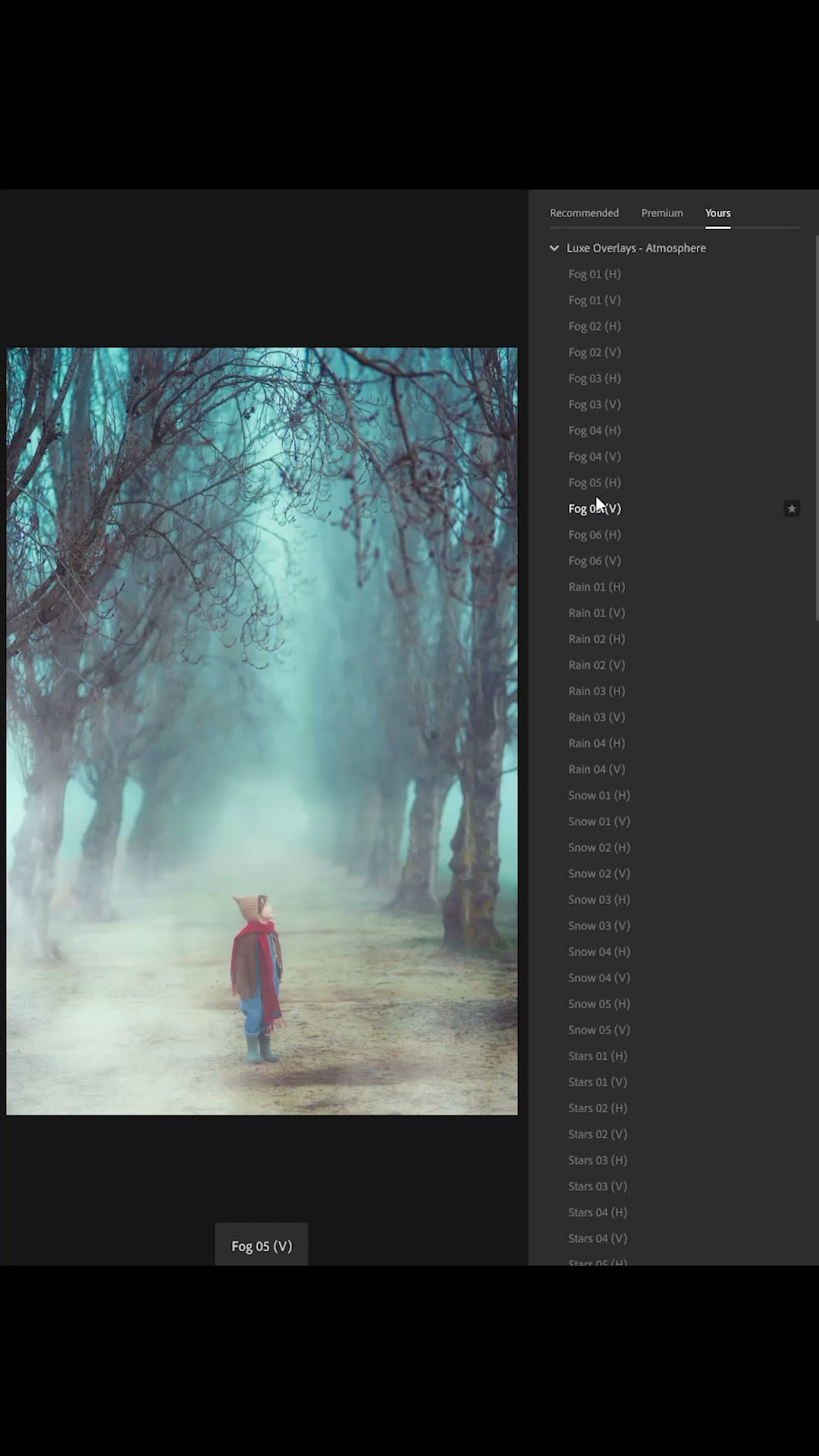Apply Fog 04 (H) overlay
Viewport: 819px width, 1456px height.
(595, 430)
